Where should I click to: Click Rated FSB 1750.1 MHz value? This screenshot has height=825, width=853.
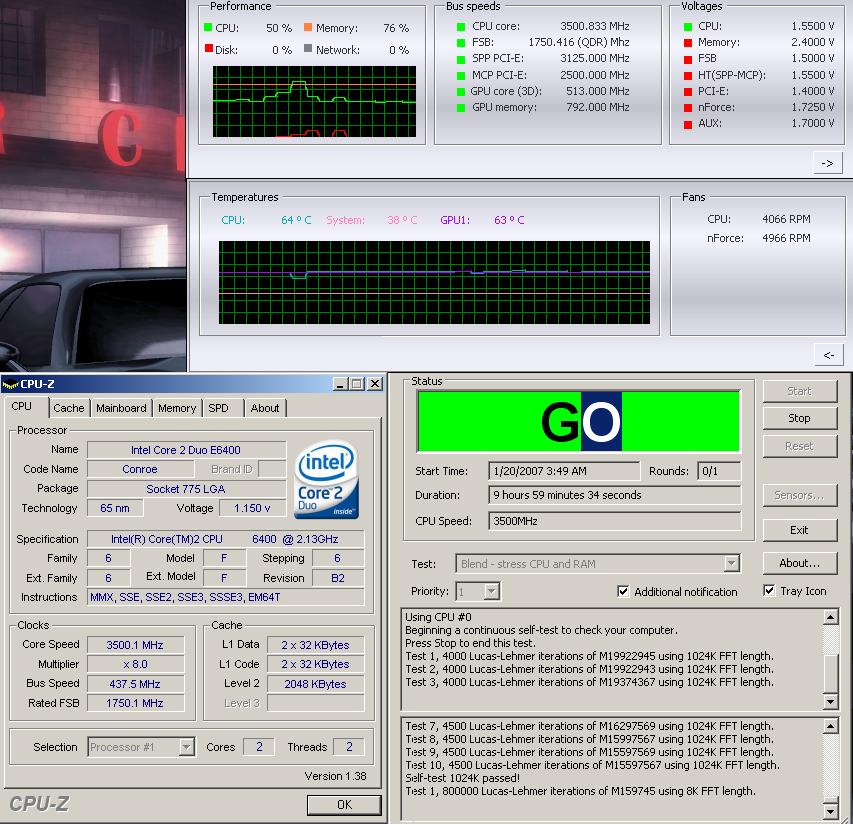click(135, 703)
